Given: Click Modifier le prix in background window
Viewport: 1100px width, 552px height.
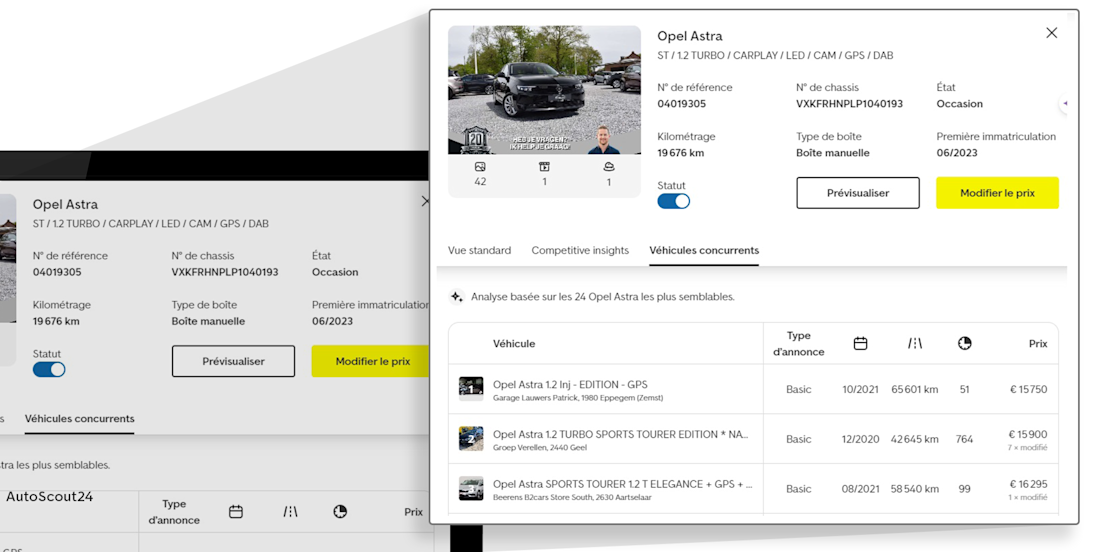Looking at the screenshot, I should pos(371,361).
